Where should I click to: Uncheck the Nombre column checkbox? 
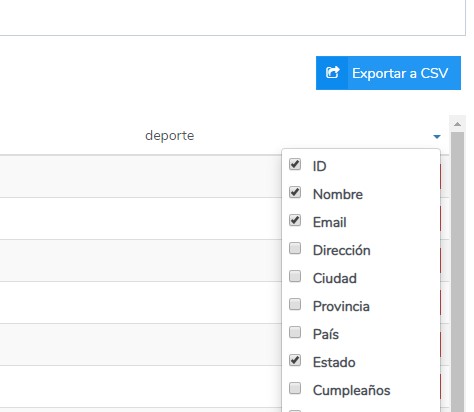coord(295,192)
